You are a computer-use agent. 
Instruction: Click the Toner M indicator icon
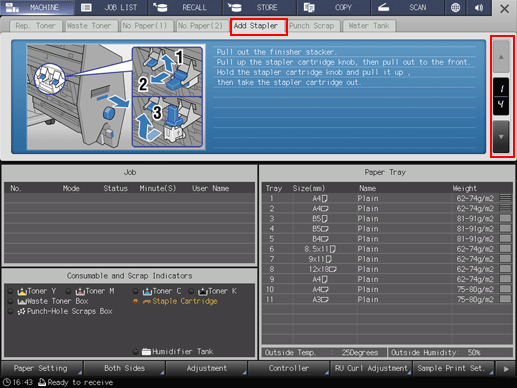[x=80, y=291]
